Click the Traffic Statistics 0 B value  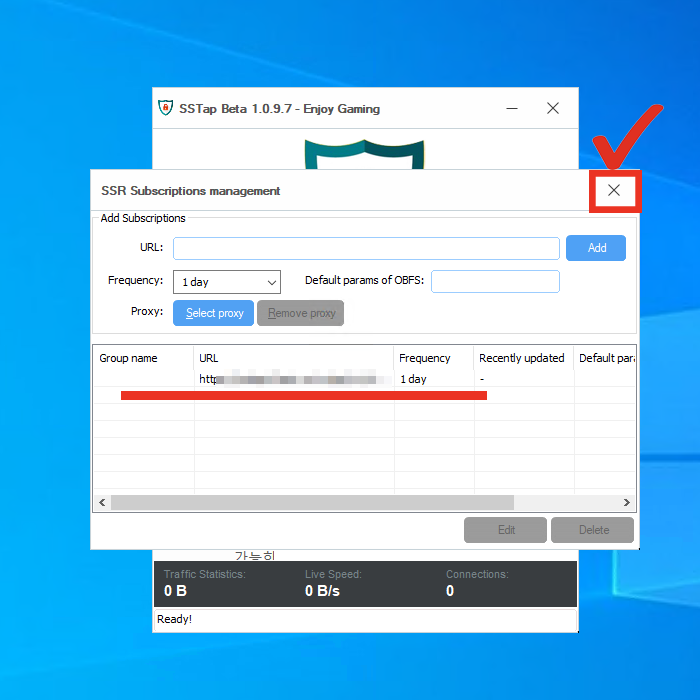click(x=175, y=591)
